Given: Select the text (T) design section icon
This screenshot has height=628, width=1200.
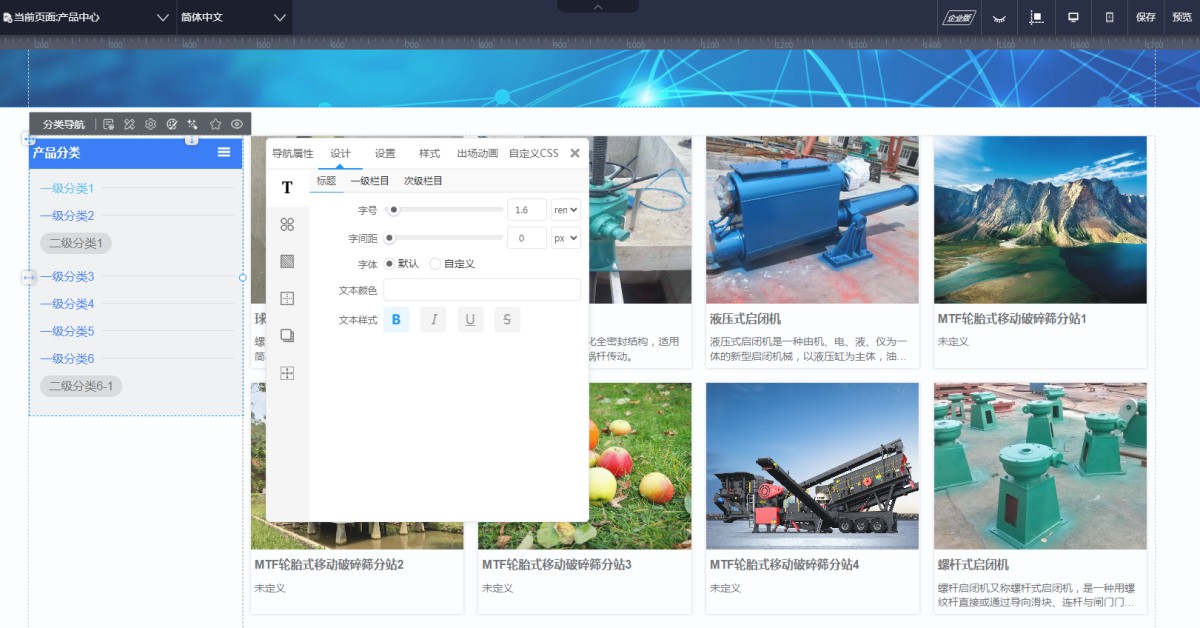Looking at the screenshot, I should [287, 187].
